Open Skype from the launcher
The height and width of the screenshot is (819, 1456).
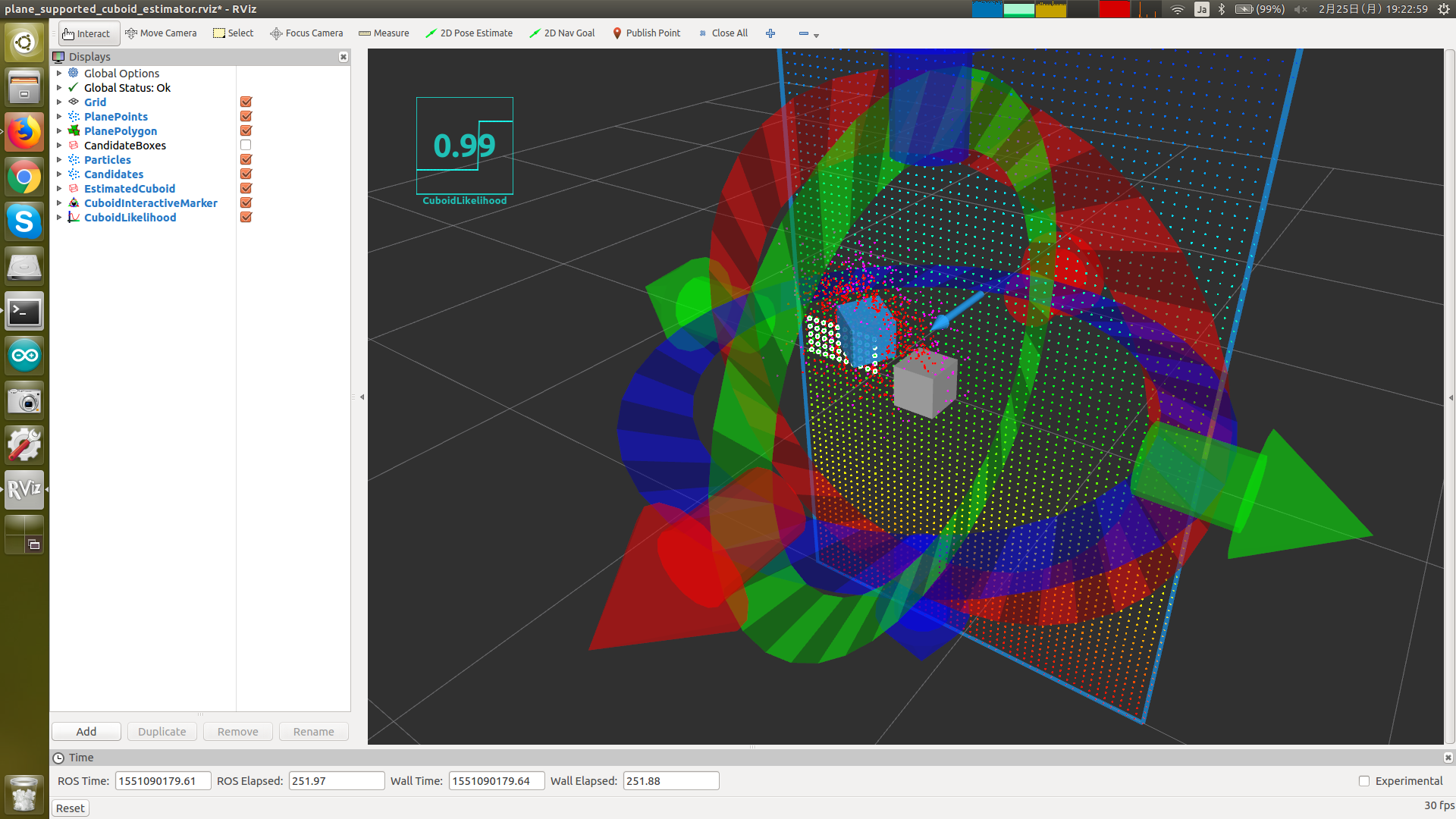pyautogui.click(x=24, y=222)
